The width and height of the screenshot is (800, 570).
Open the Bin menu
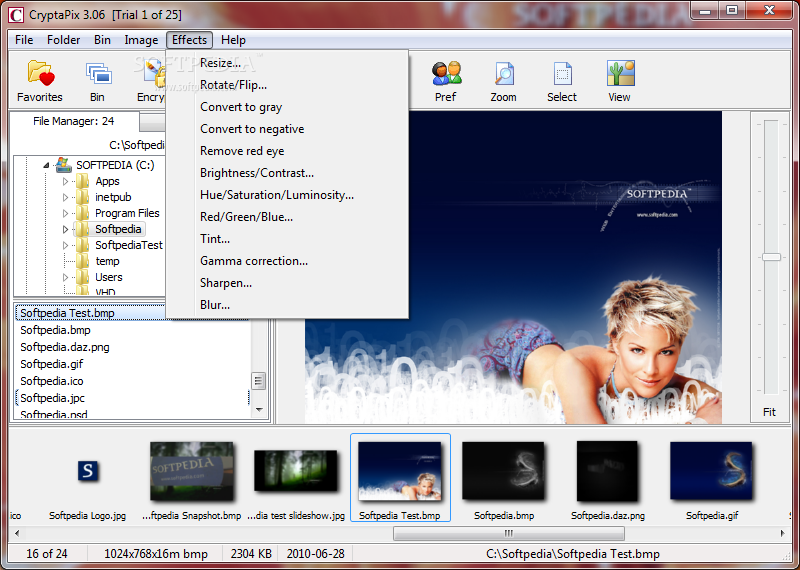[102, 40]
